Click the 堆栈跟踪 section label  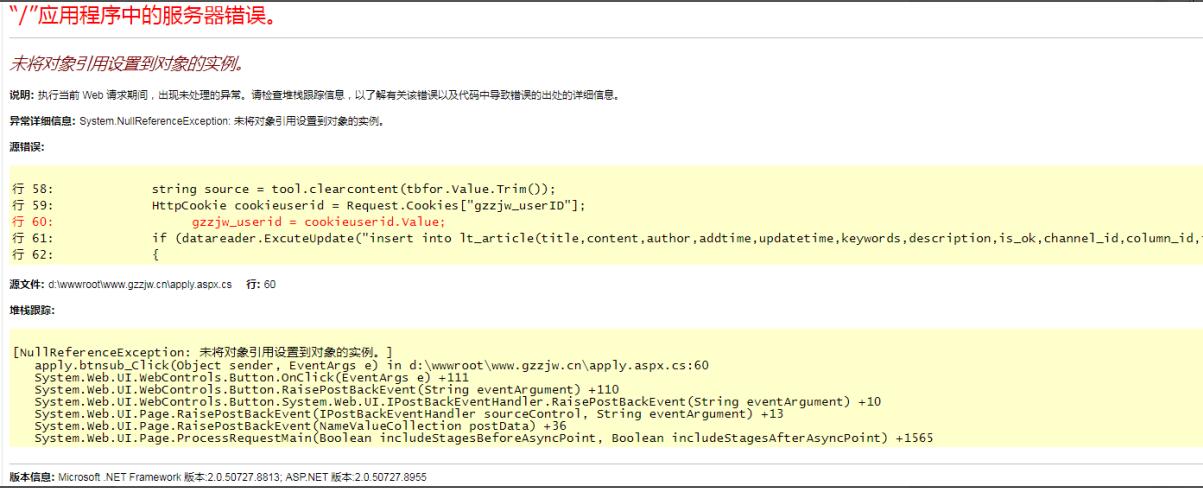32,310
